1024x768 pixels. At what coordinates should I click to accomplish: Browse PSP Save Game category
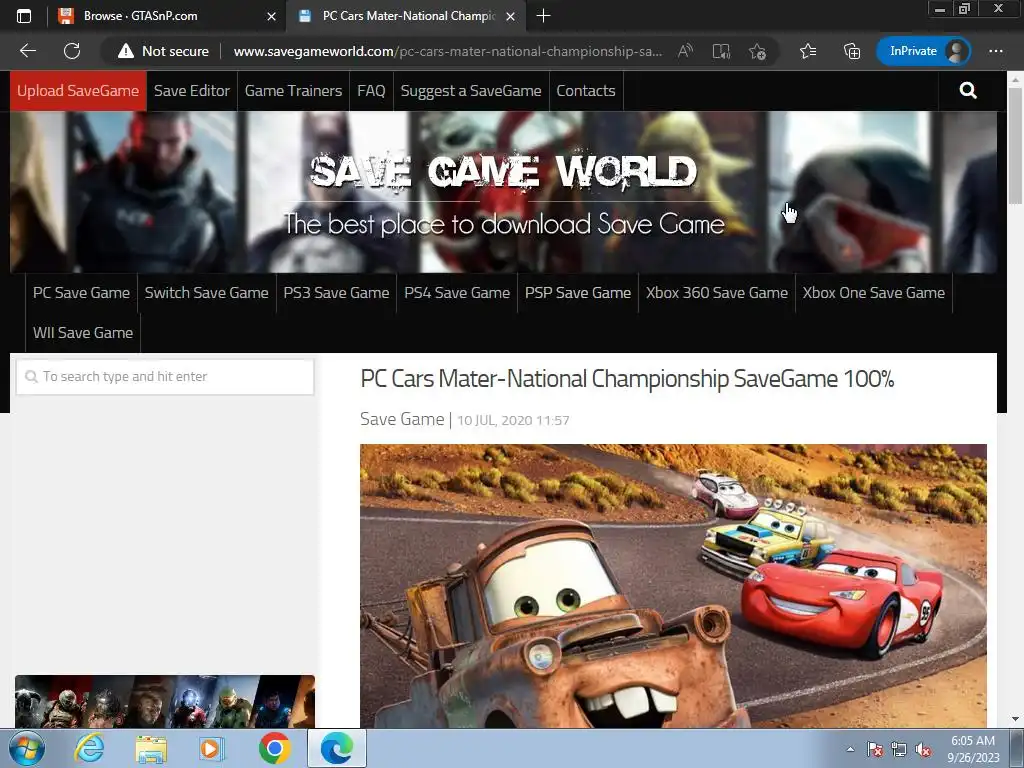pyautogui.click(x=578, y=293)
